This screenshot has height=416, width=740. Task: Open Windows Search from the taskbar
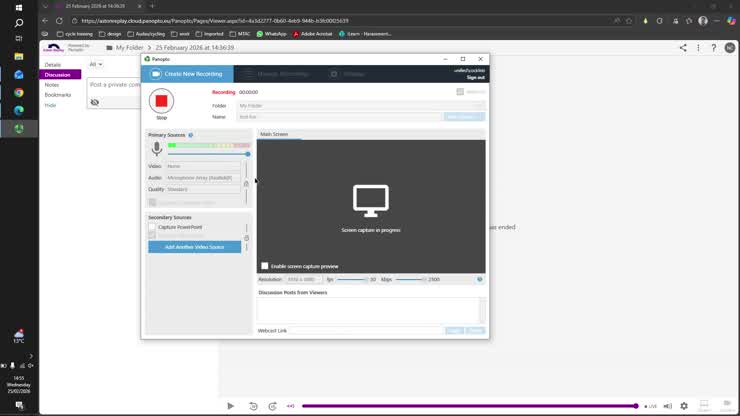tap(19, 23)
